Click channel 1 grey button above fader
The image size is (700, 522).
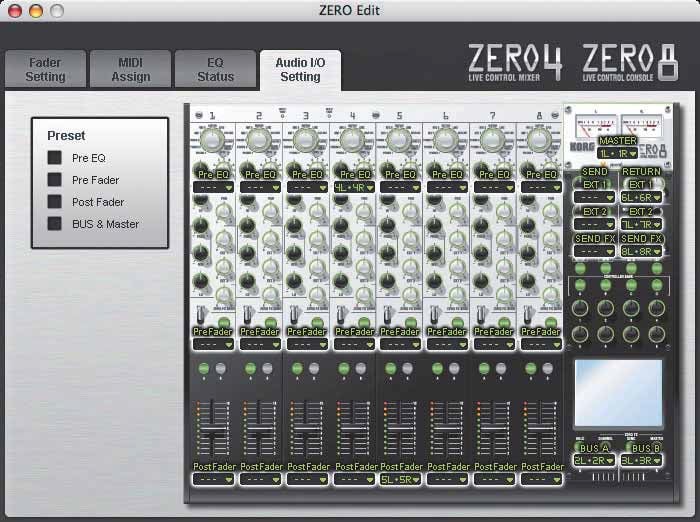[221, 368]
